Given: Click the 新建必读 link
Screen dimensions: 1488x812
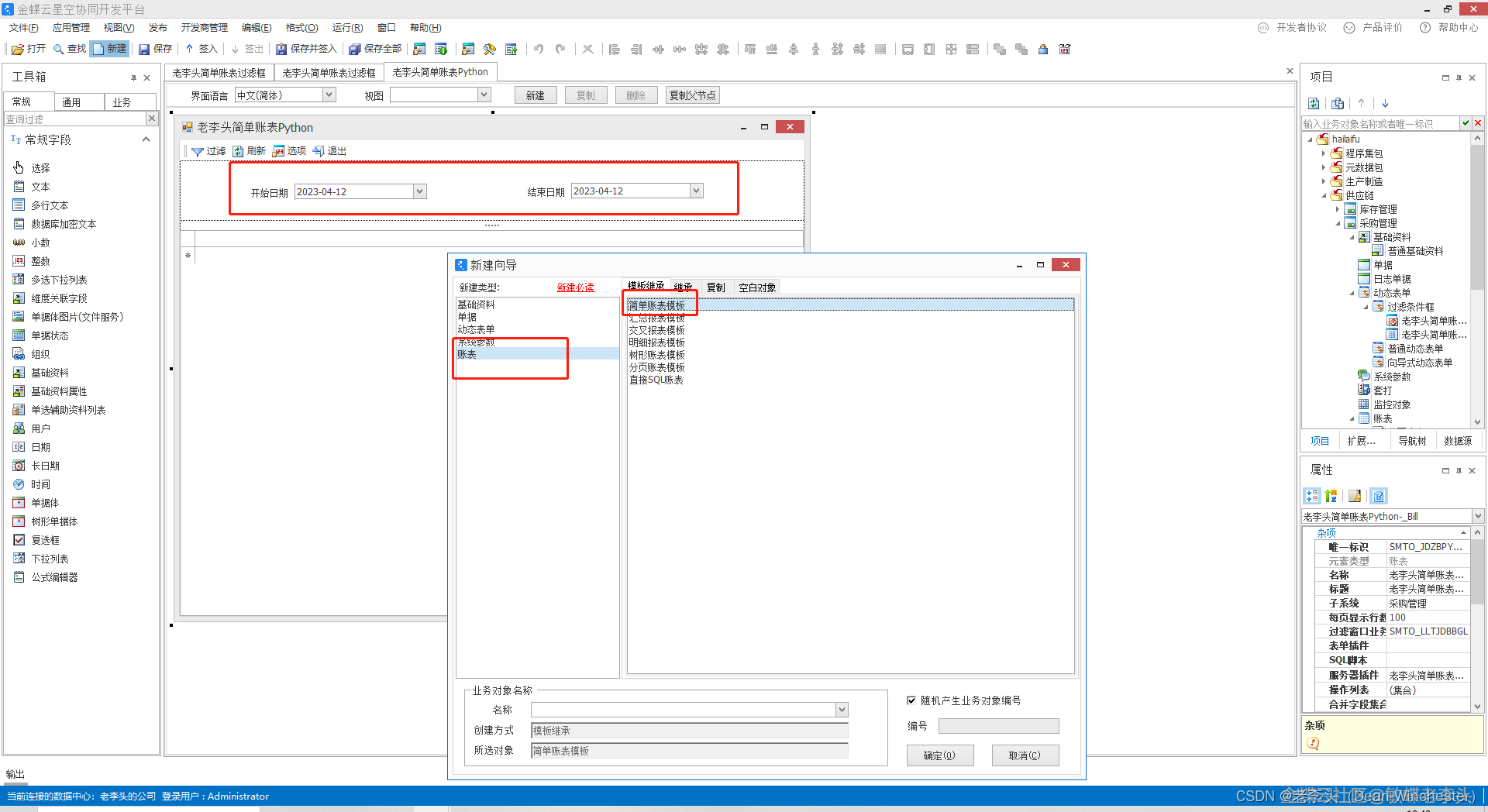Looking at the screenshot, I should (x=575, y=287).
